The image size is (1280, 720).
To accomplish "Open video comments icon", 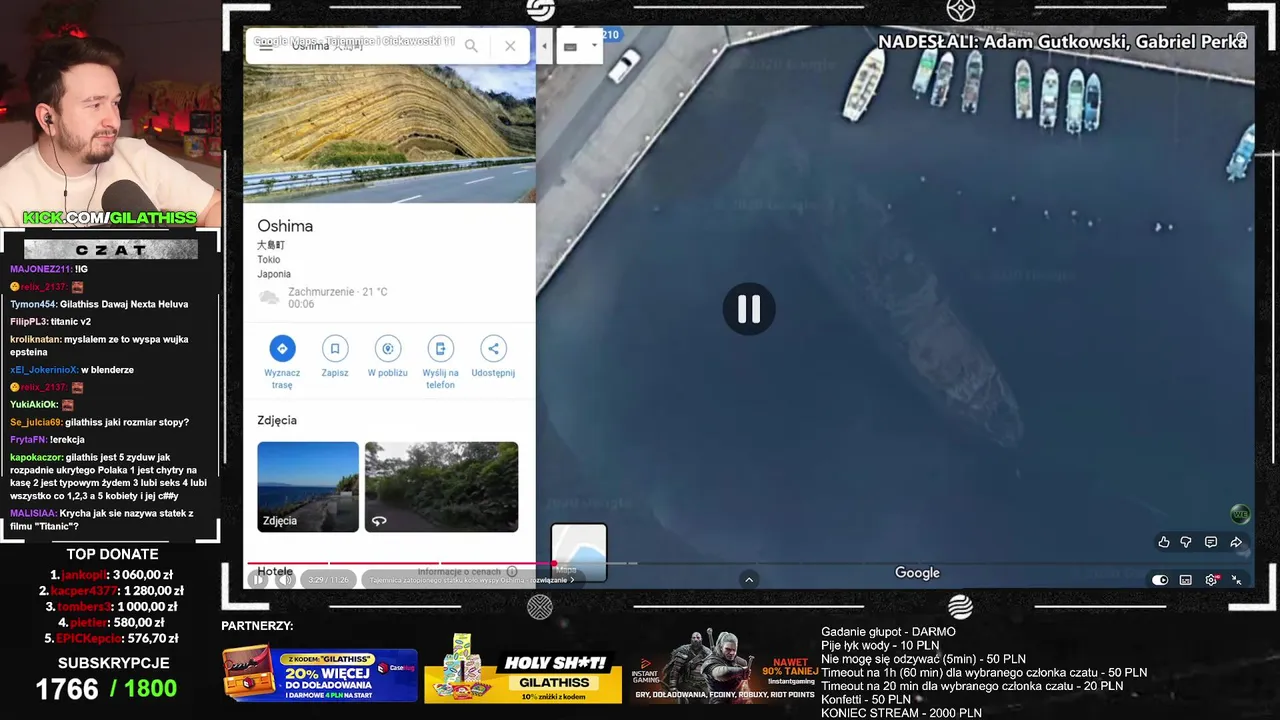I will coord(1211,542).
